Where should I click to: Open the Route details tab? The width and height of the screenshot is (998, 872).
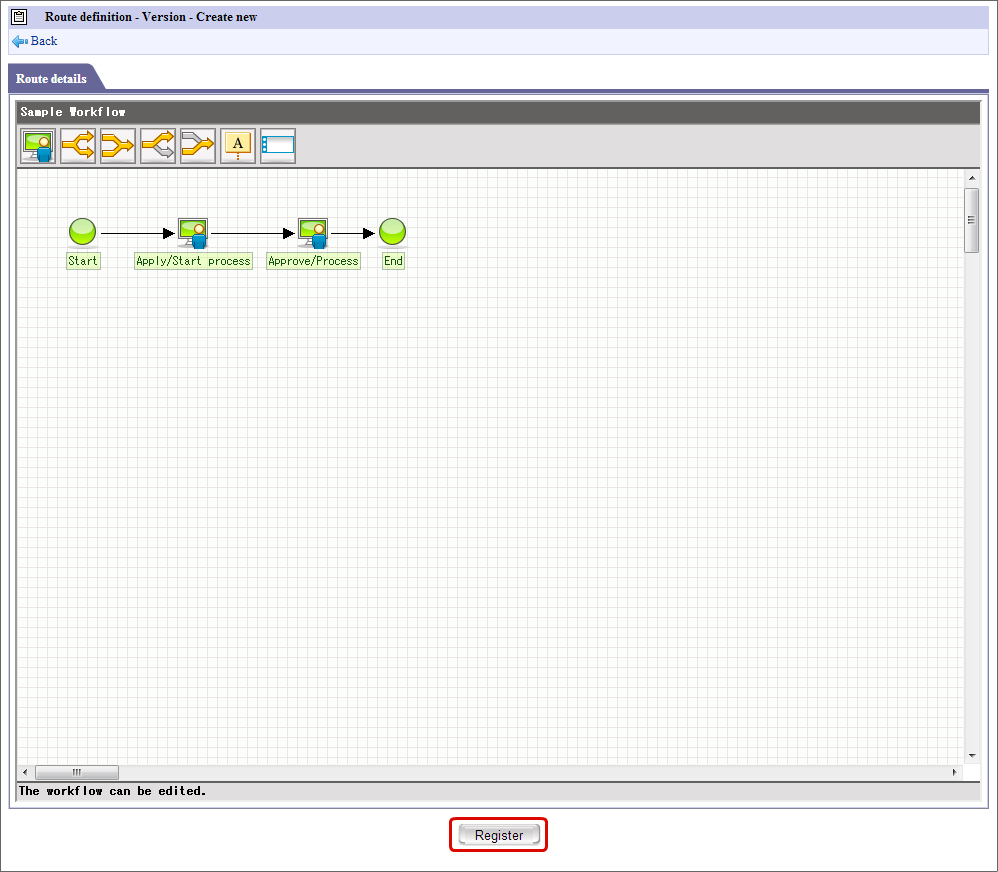click(52, 78)
